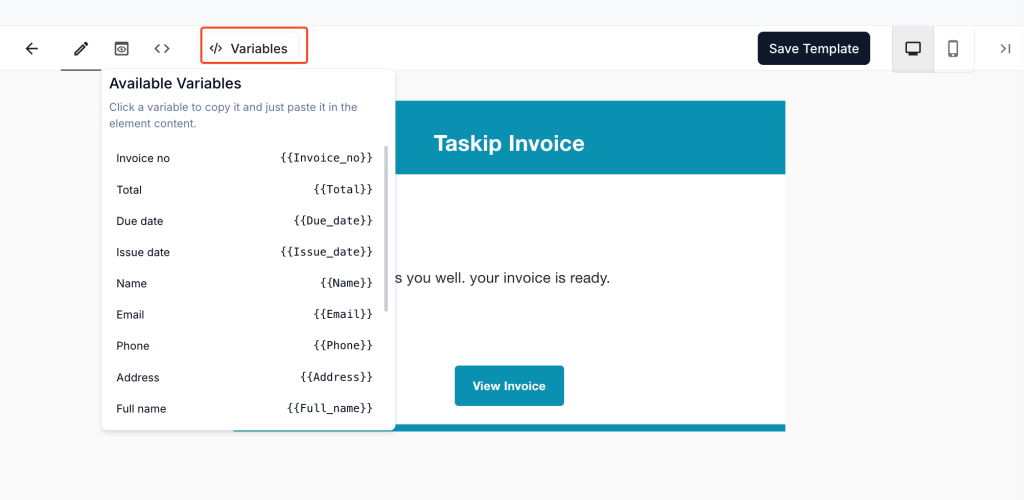Pick the Issue date variable
1024x500 pixels.
244,252
